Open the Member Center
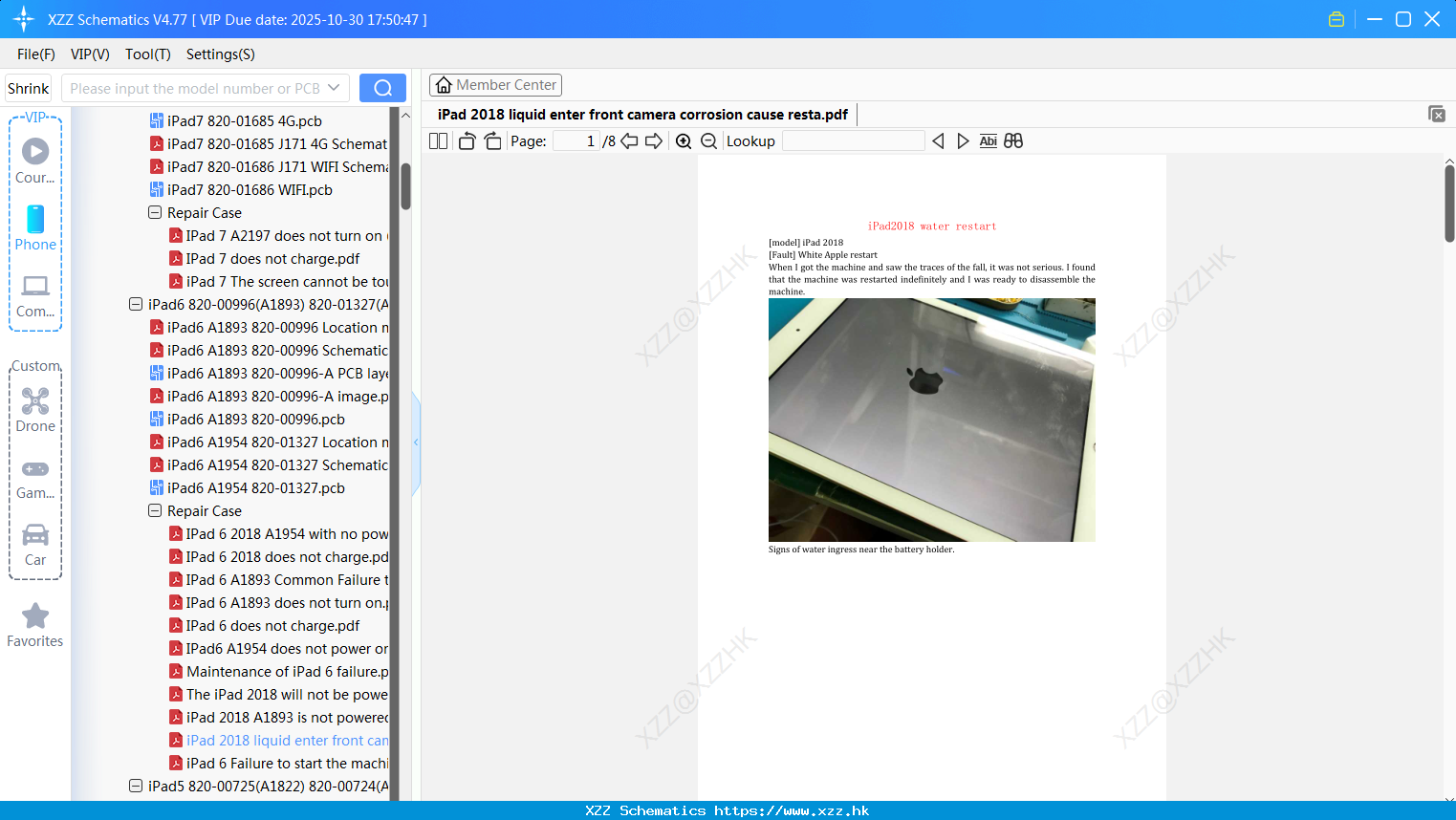1456x820 pixels. pyautogui.click(x=495, y=85)
